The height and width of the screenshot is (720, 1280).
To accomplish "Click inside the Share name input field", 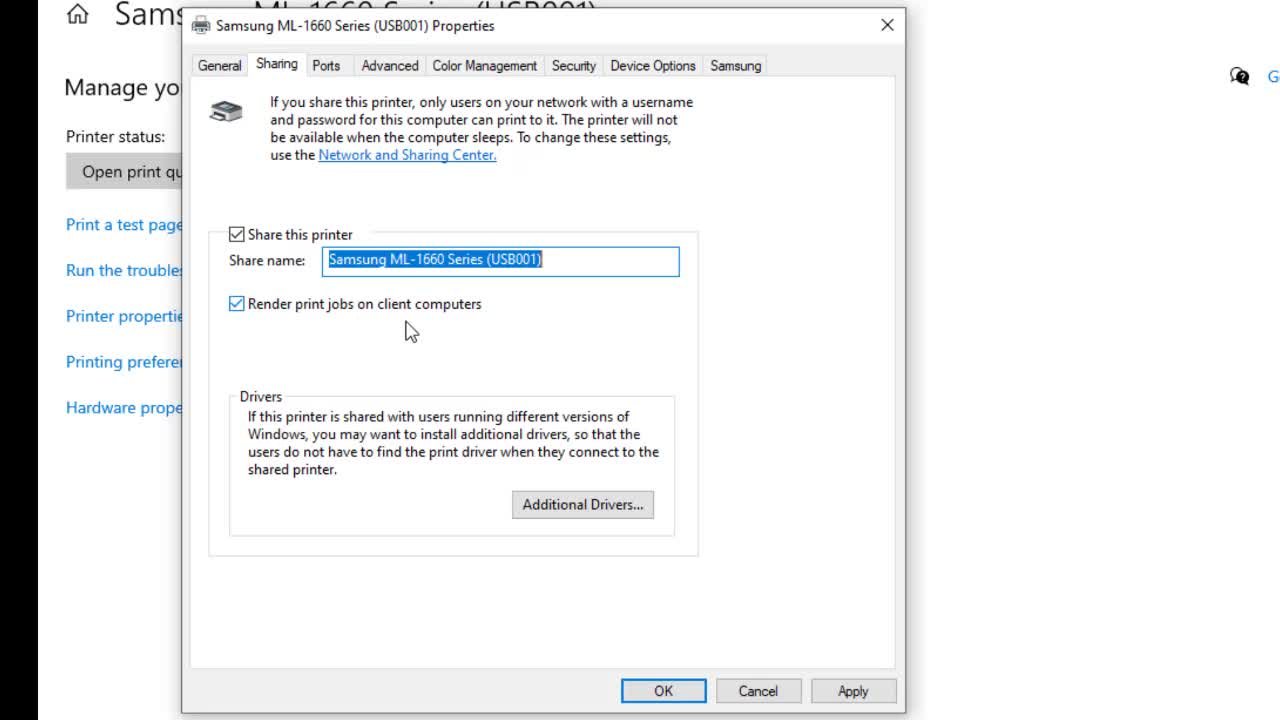I will click(x=500, y=260).
